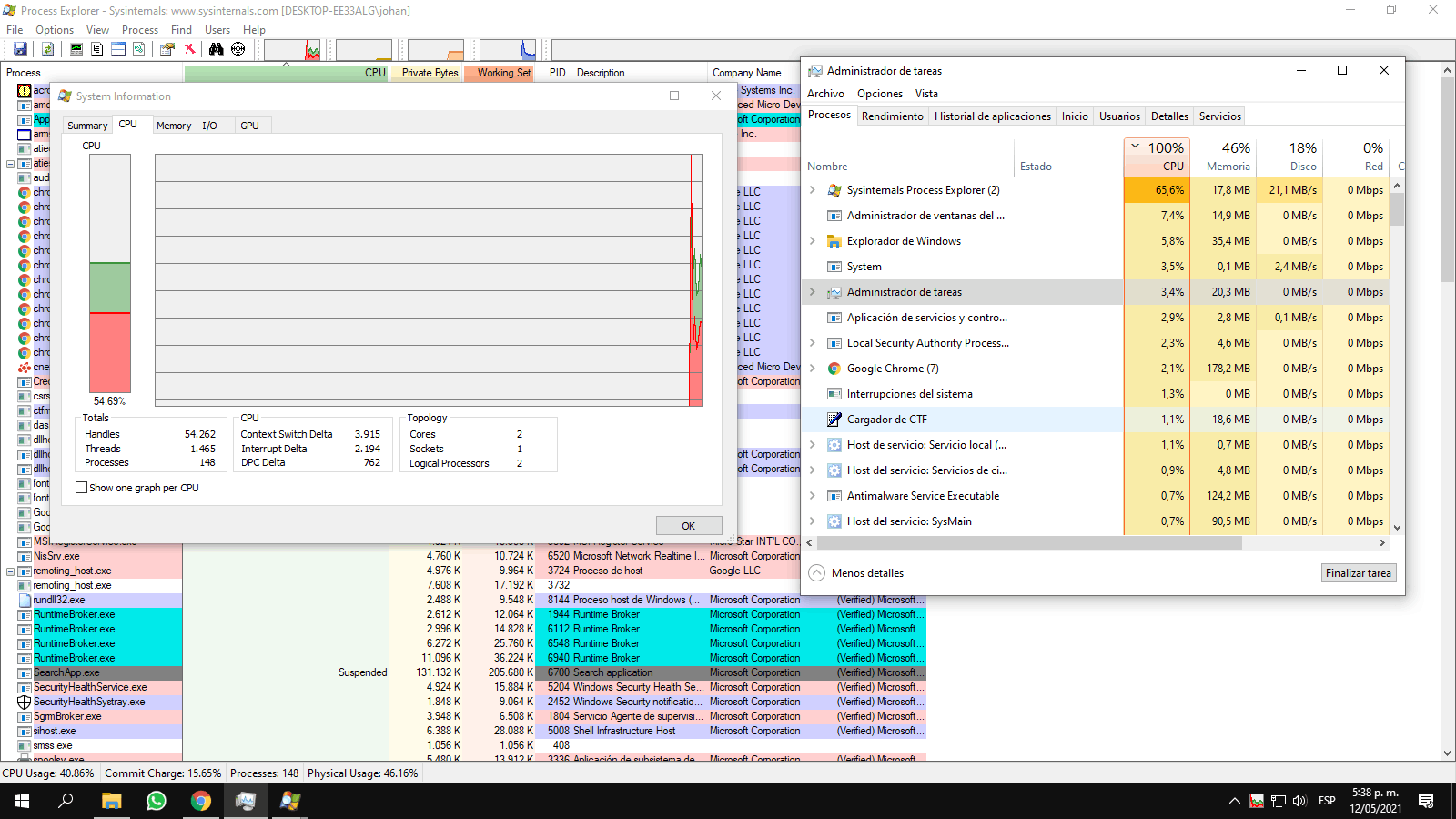Click Task Manager horizontal scrollbar
Viewport: 1456px width, 819px height.
pyautogui.click(x=1030, y=542)
